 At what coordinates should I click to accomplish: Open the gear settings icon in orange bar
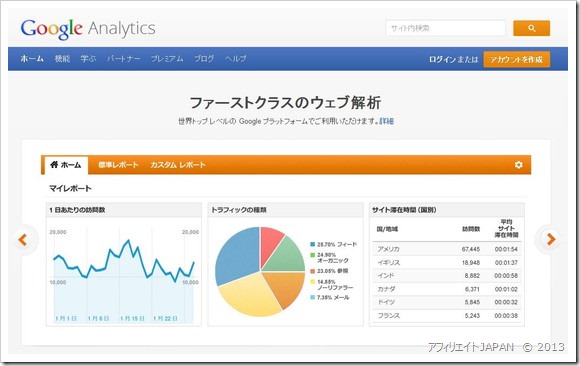click(x=519, y=165)
